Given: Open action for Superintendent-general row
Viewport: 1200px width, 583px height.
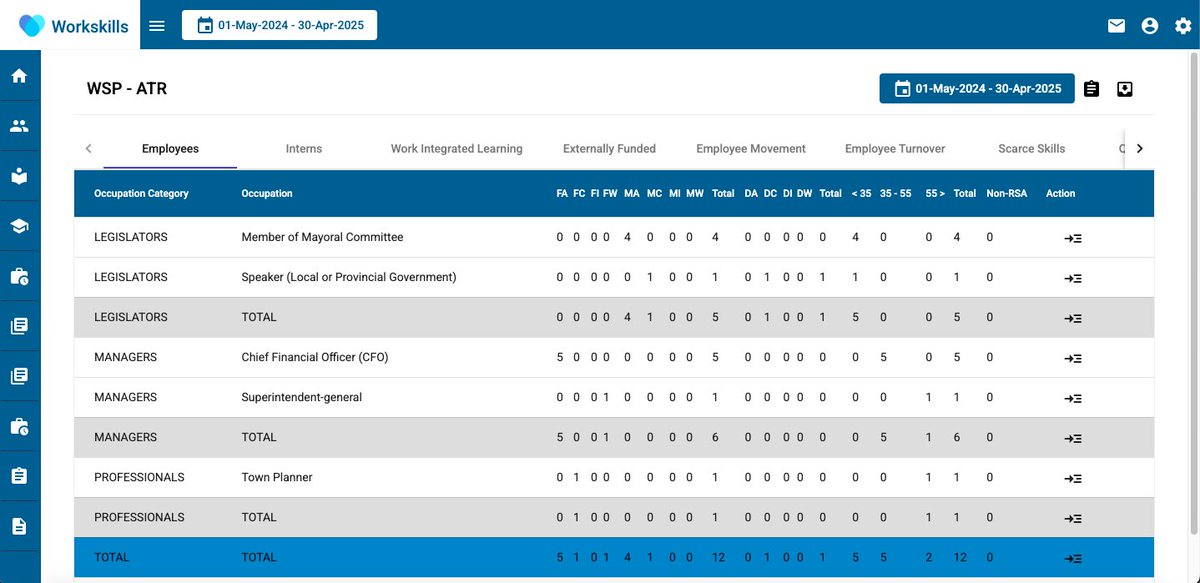Looking at the screenshot, I should (x=1073, y=398).
